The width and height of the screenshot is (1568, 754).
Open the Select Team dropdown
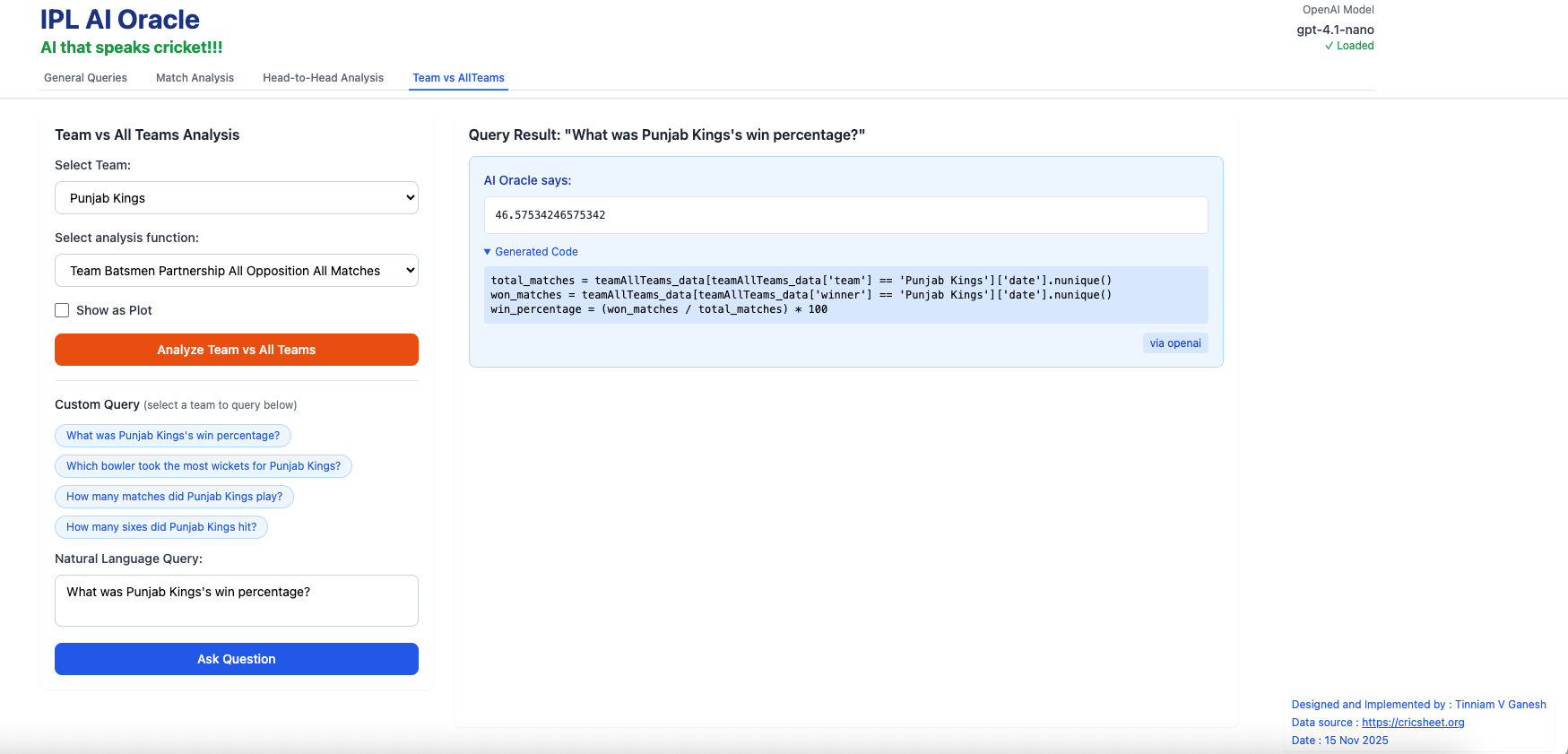(x=237, y=198)
